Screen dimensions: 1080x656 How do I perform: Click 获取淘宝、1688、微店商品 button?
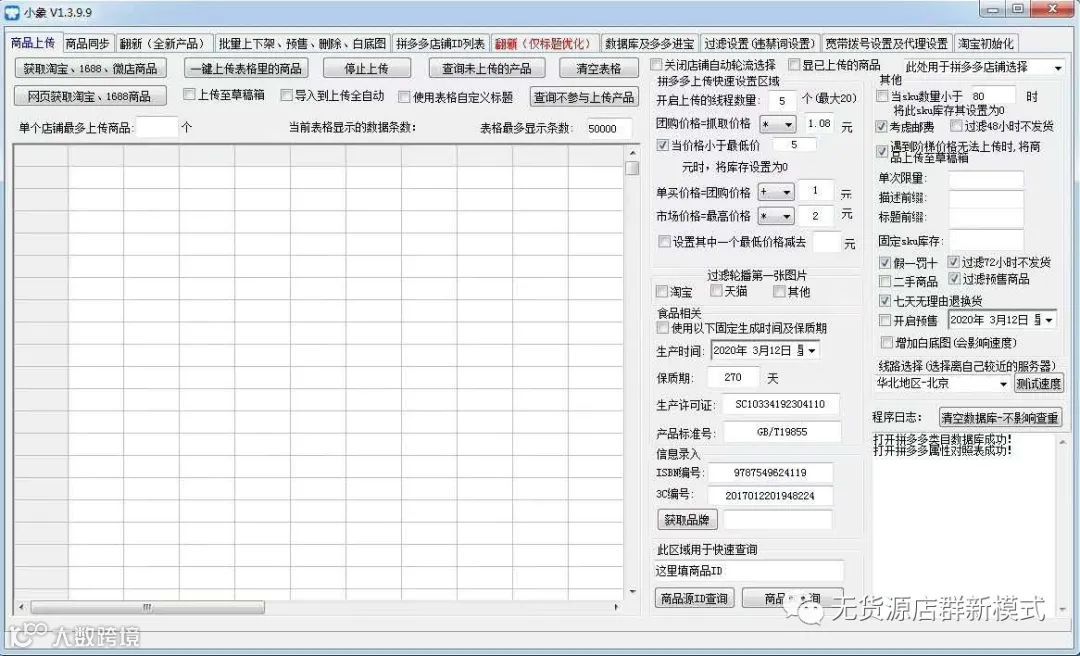pyautogui.click(x=90, y=68)
